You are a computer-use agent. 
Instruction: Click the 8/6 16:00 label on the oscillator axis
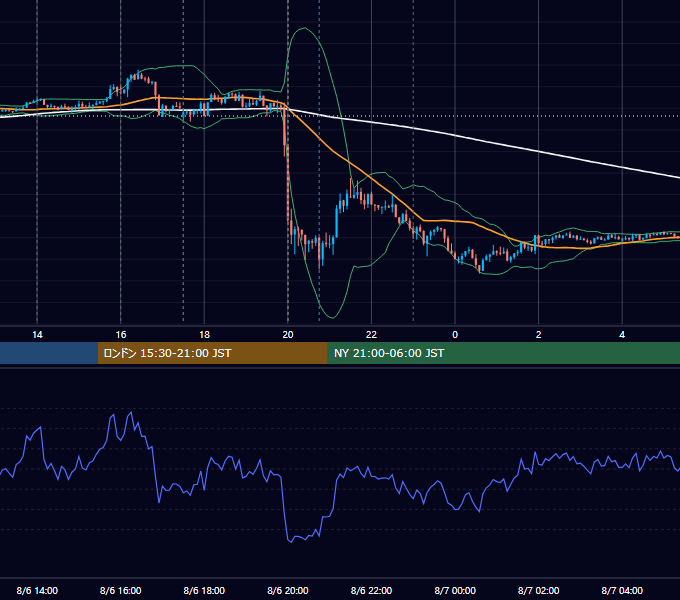(121, 590)
